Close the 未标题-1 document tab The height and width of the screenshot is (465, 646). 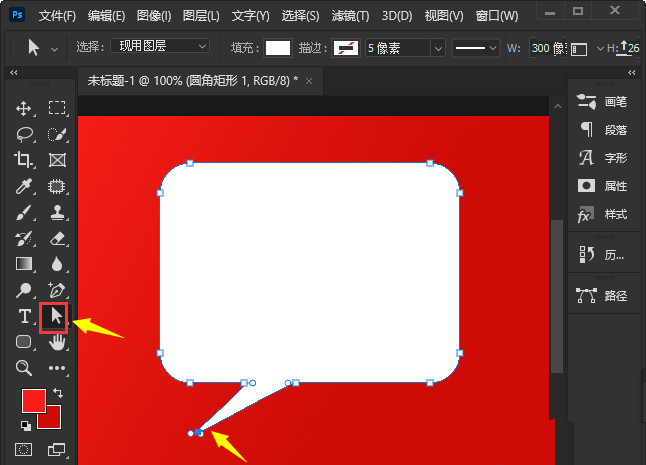309,82
